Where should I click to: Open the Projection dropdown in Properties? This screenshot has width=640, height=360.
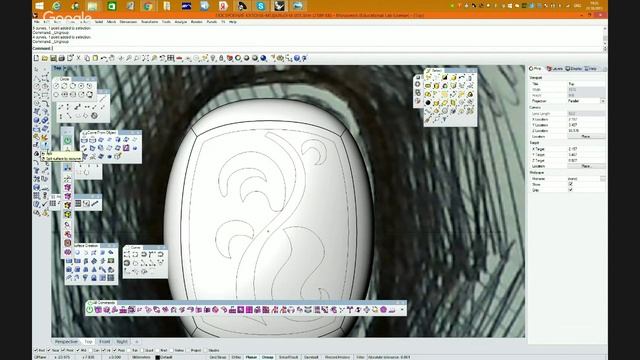coord(602,101)
